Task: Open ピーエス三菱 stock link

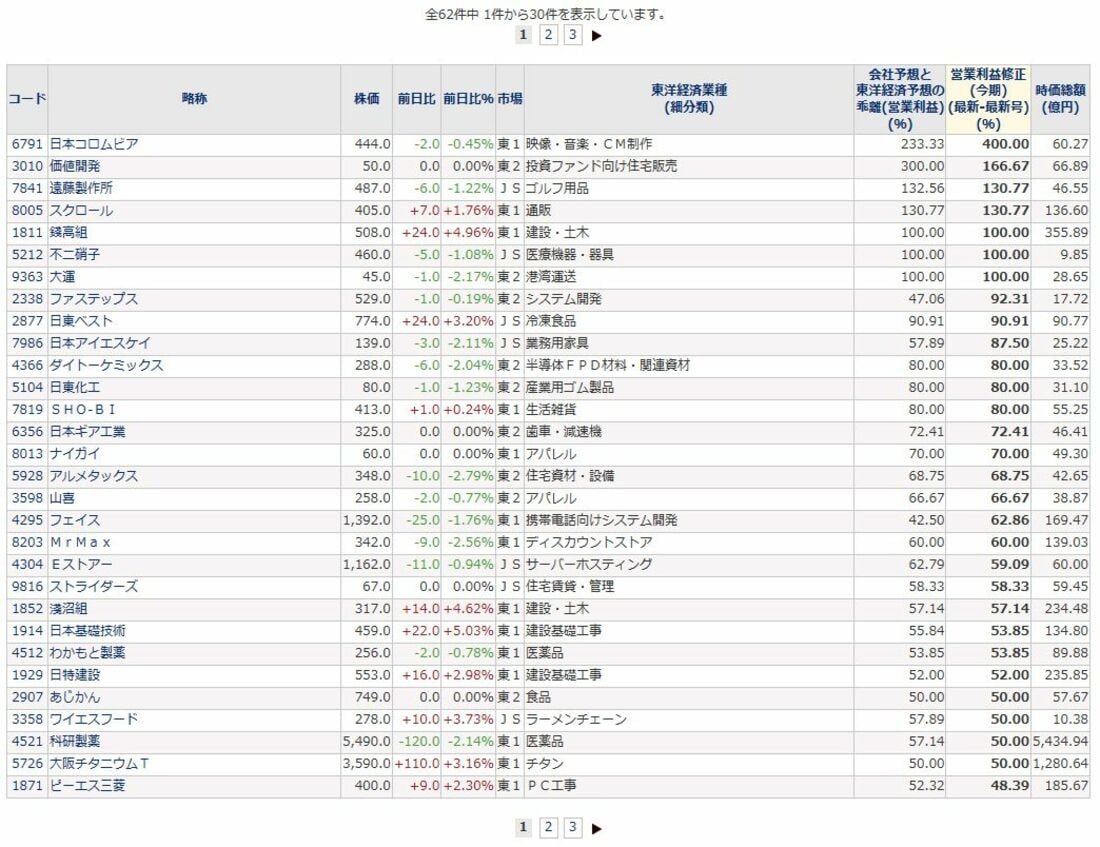Action: click(87, 785)
